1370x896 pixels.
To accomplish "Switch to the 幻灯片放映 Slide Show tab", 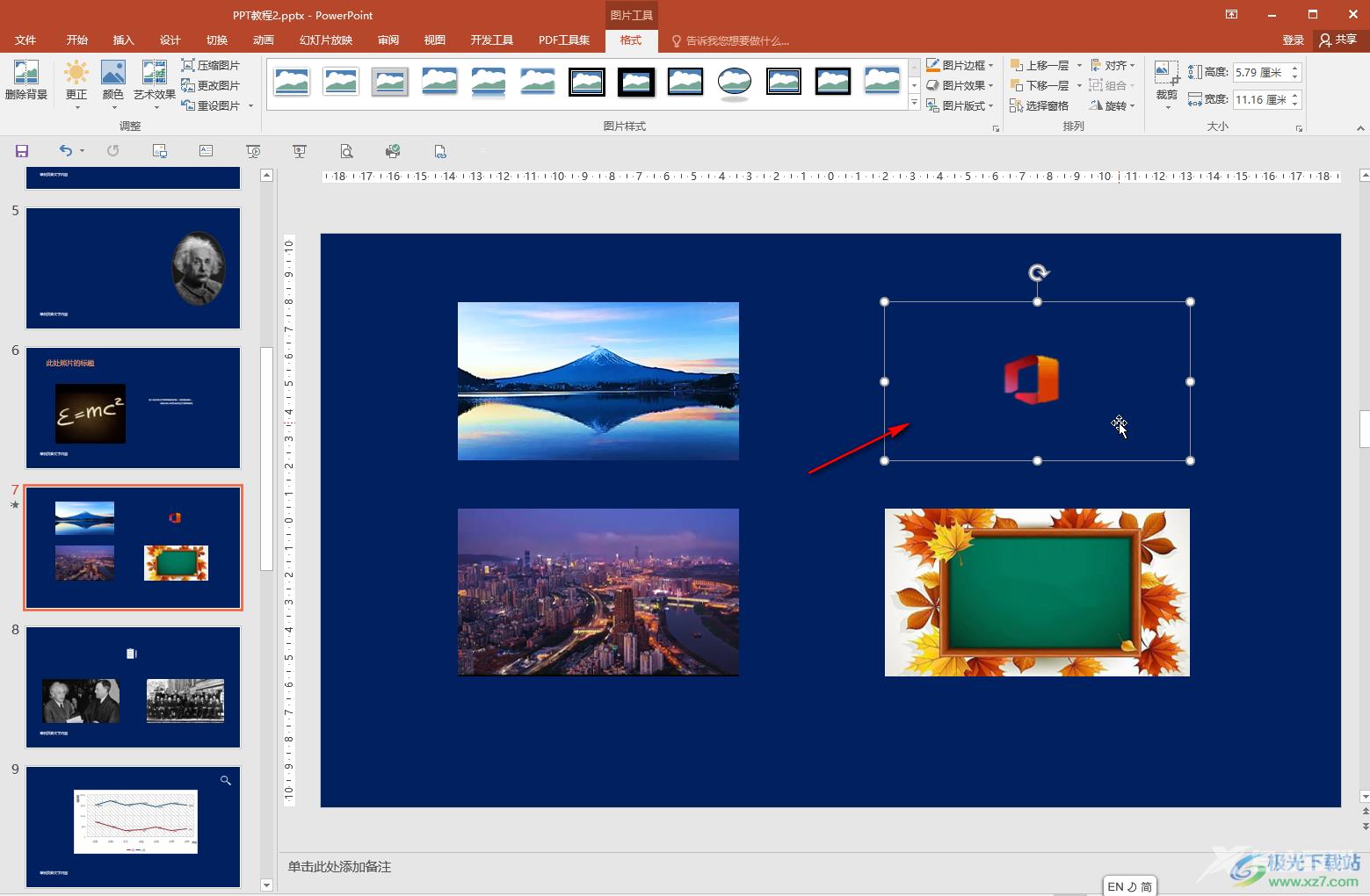I will pyautogui.click(x=326, y=40).
